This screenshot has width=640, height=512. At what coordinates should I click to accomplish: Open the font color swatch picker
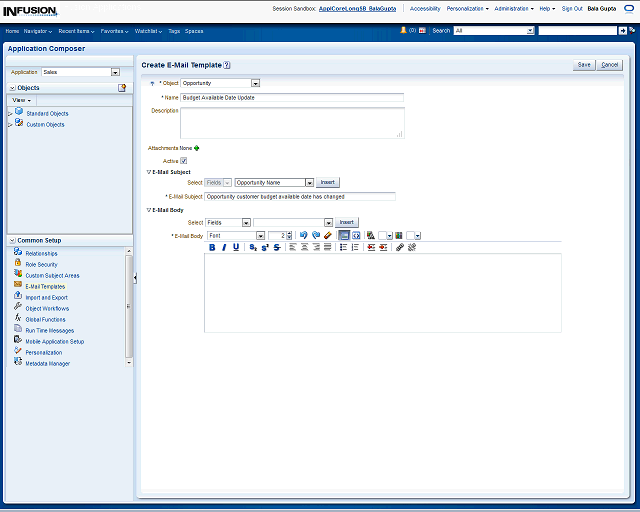tap(385, 235)
